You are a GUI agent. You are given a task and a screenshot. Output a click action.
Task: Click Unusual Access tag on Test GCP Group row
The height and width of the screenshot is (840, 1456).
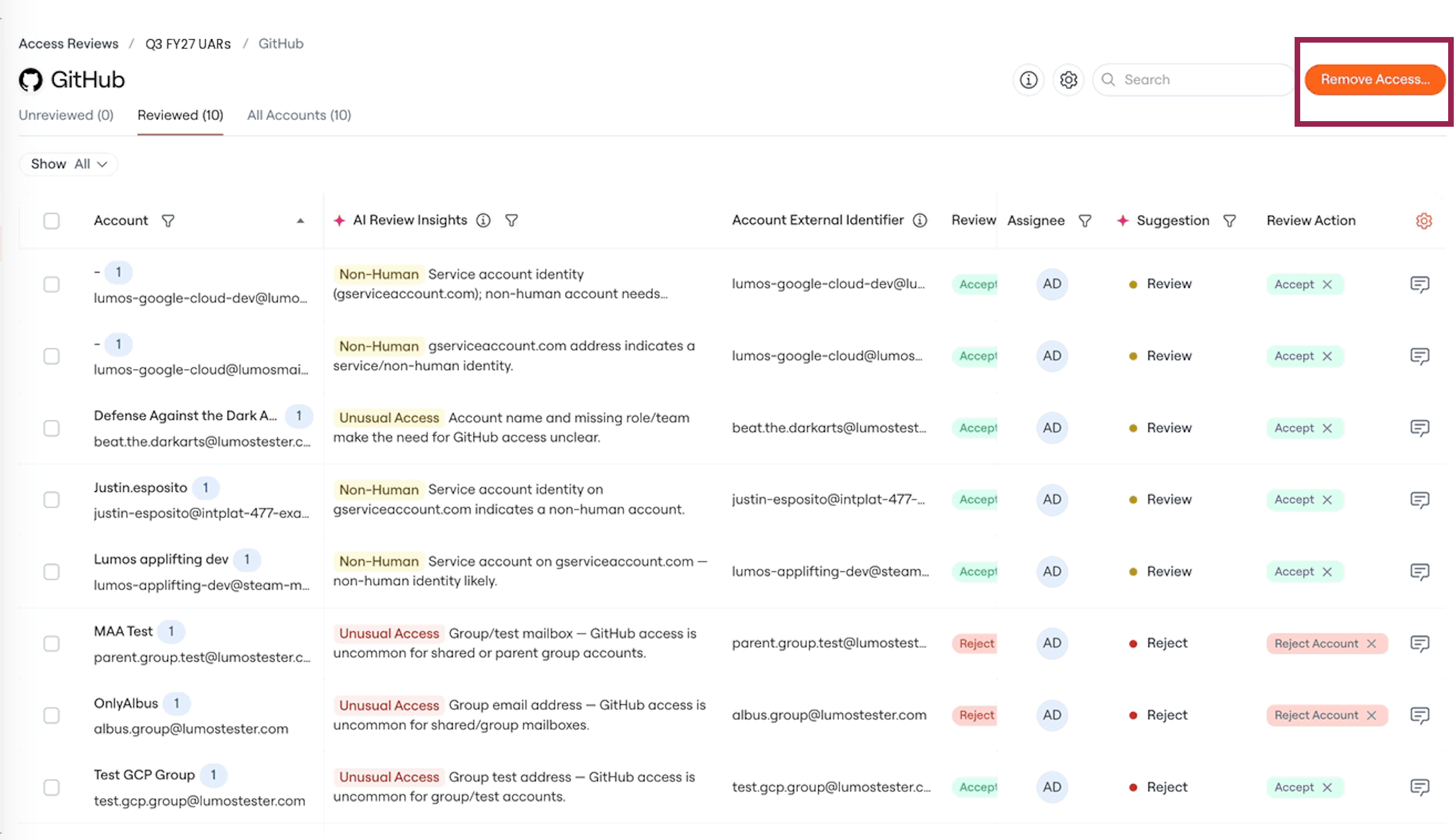click(x=389, y=778)
